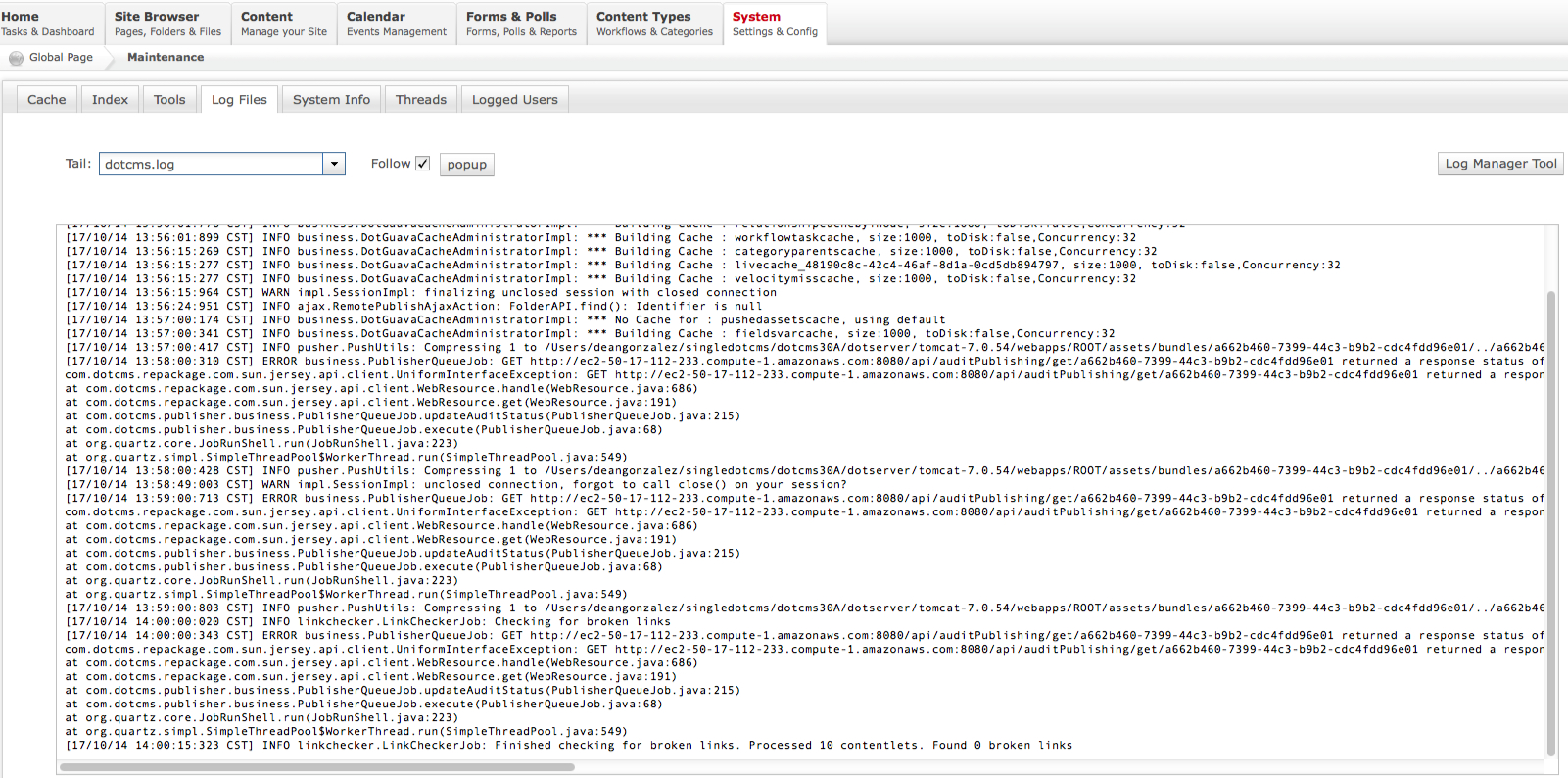
Task: Click the Maintenance breadcrumb
Action: click(166, 58)
